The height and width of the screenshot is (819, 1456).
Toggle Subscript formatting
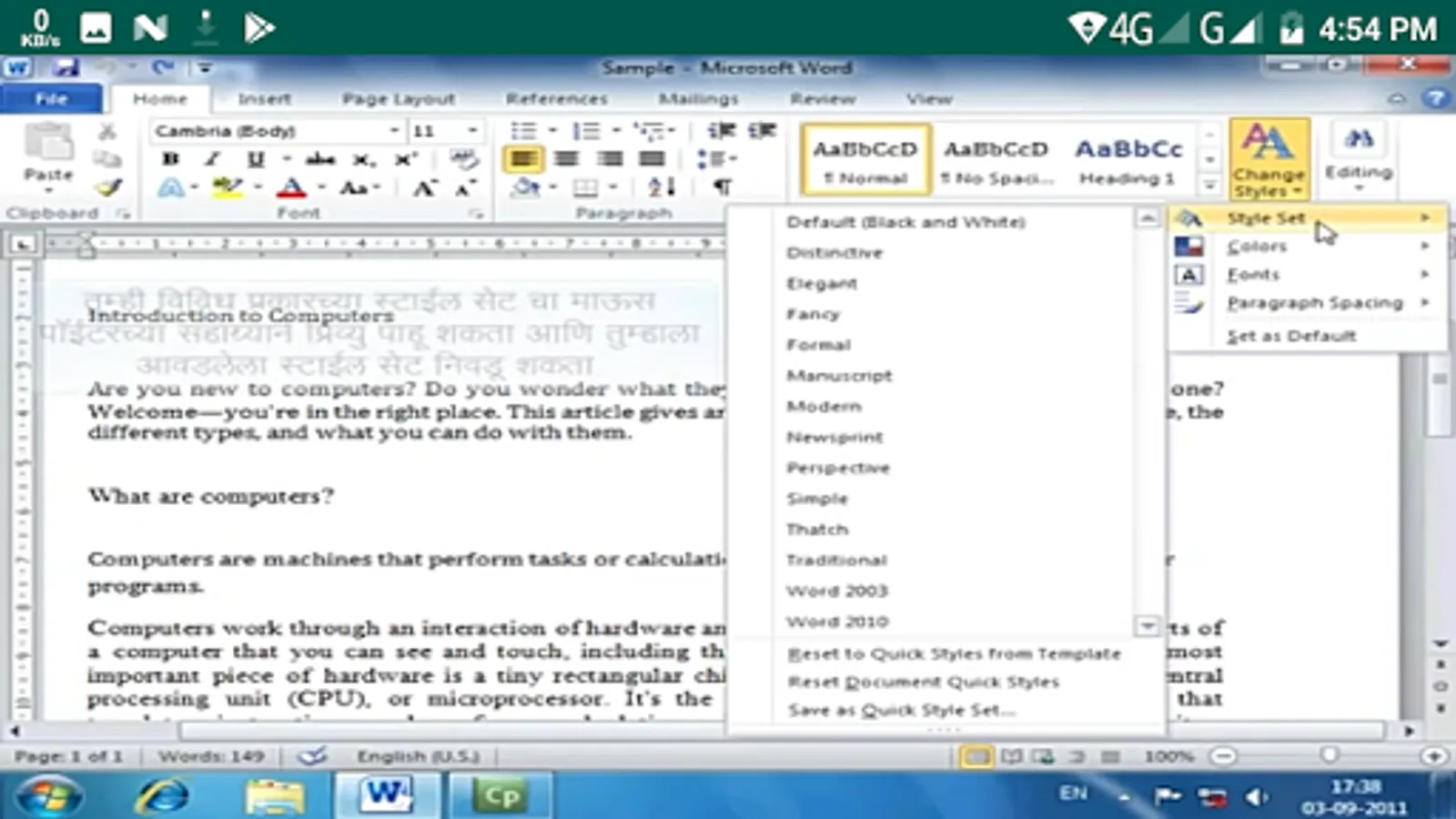pos(363,159)
